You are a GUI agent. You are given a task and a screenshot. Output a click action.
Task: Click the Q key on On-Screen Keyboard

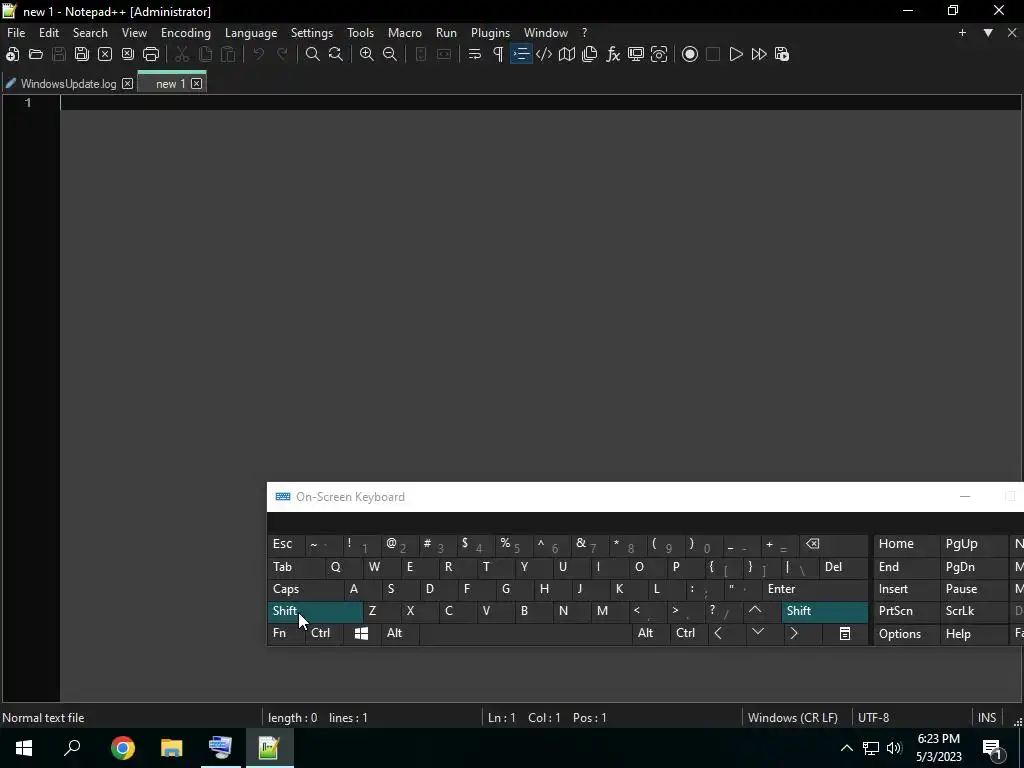(342, 567)
